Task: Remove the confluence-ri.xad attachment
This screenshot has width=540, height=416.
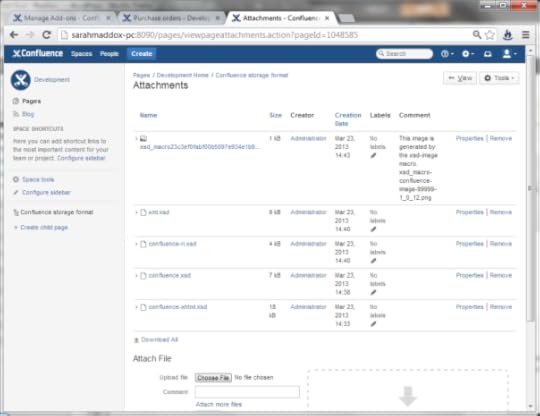Action: 501,244
